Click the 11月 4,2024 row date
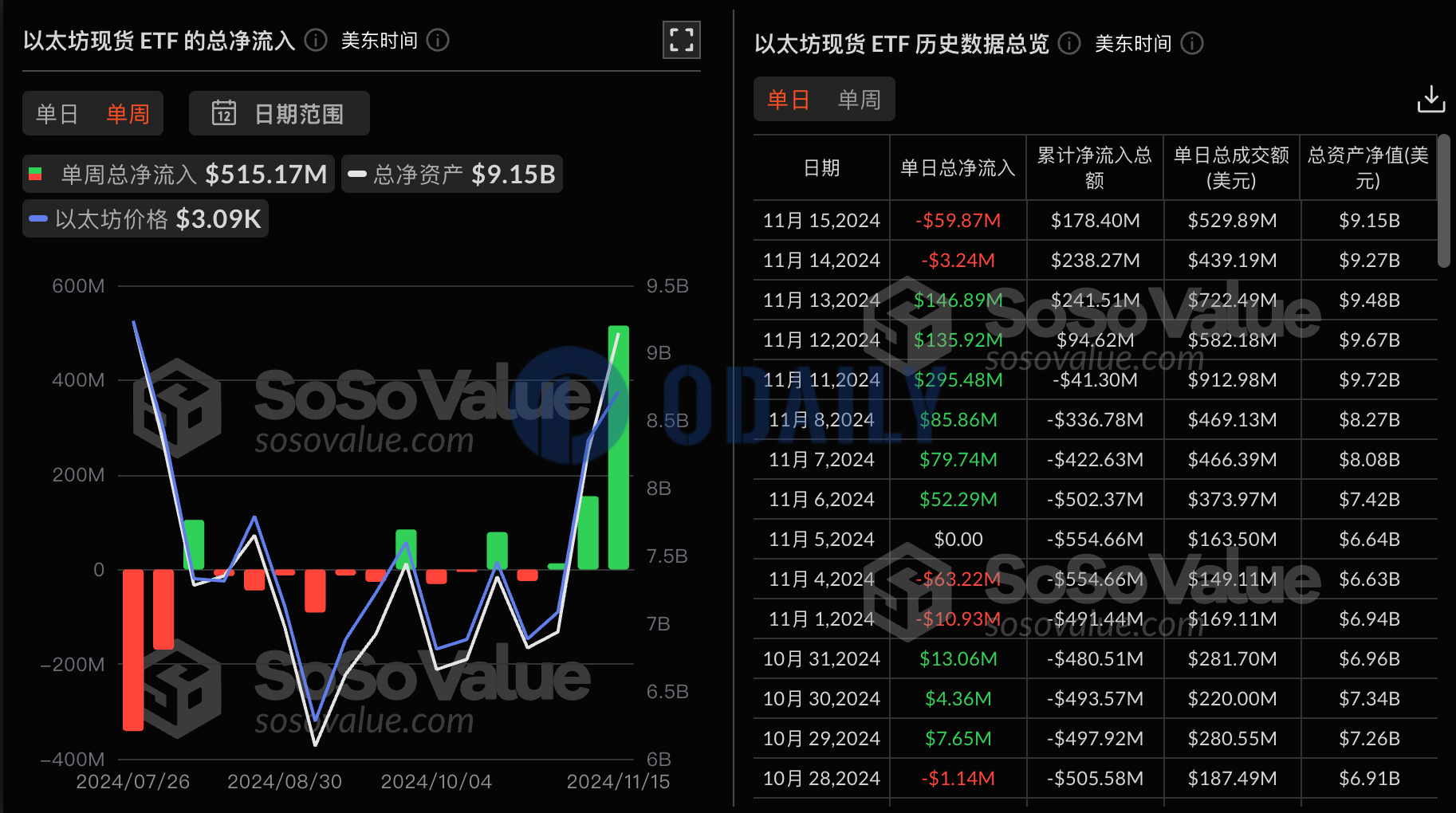1456x813 pixels. click(x=822, y=579)
